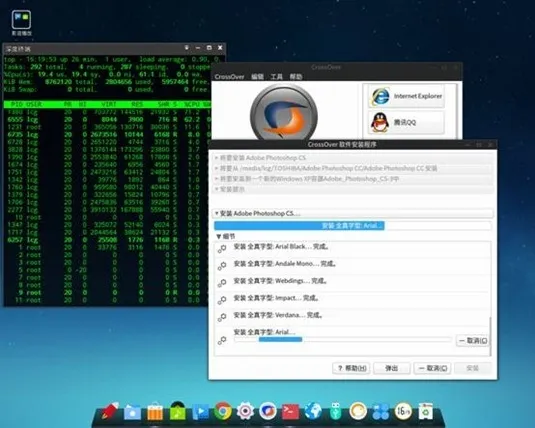Click the round cream-colored icon in the dock
Image resolution: width=535 pixels, height=428 pixels.
[358, 411]
